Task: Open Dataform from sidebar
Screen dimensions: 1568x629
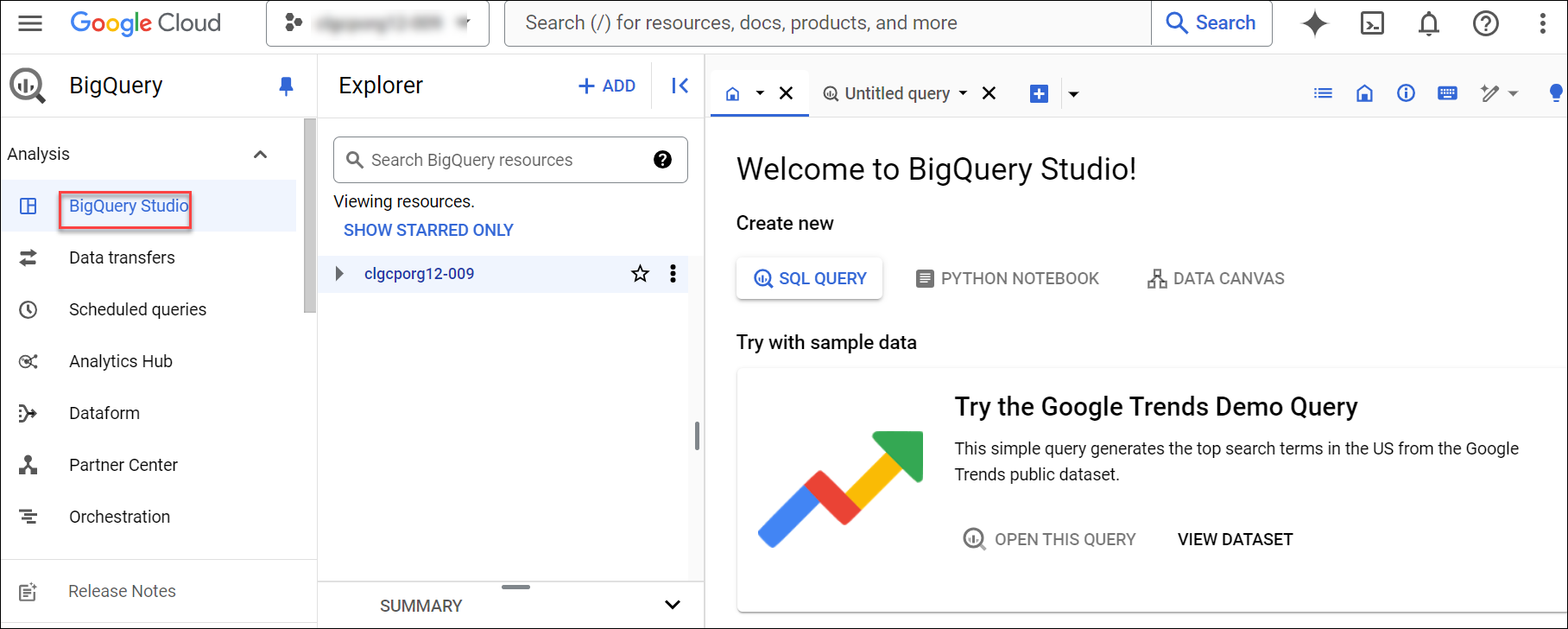Action: (x=104, y=413)
